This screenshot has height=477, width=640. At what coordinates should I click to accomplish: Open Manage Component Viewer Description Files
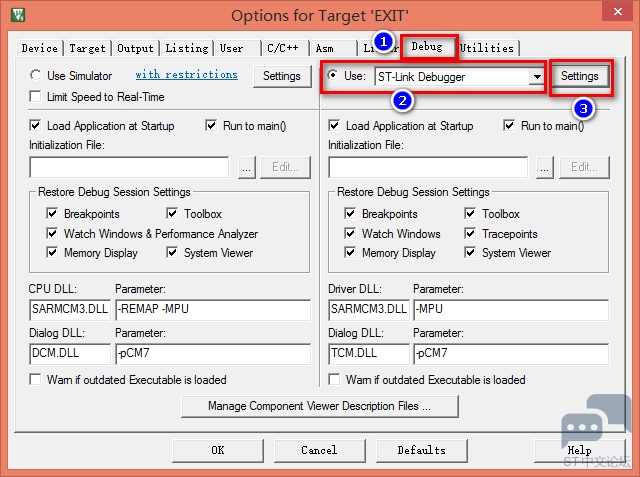click(320, 406)
